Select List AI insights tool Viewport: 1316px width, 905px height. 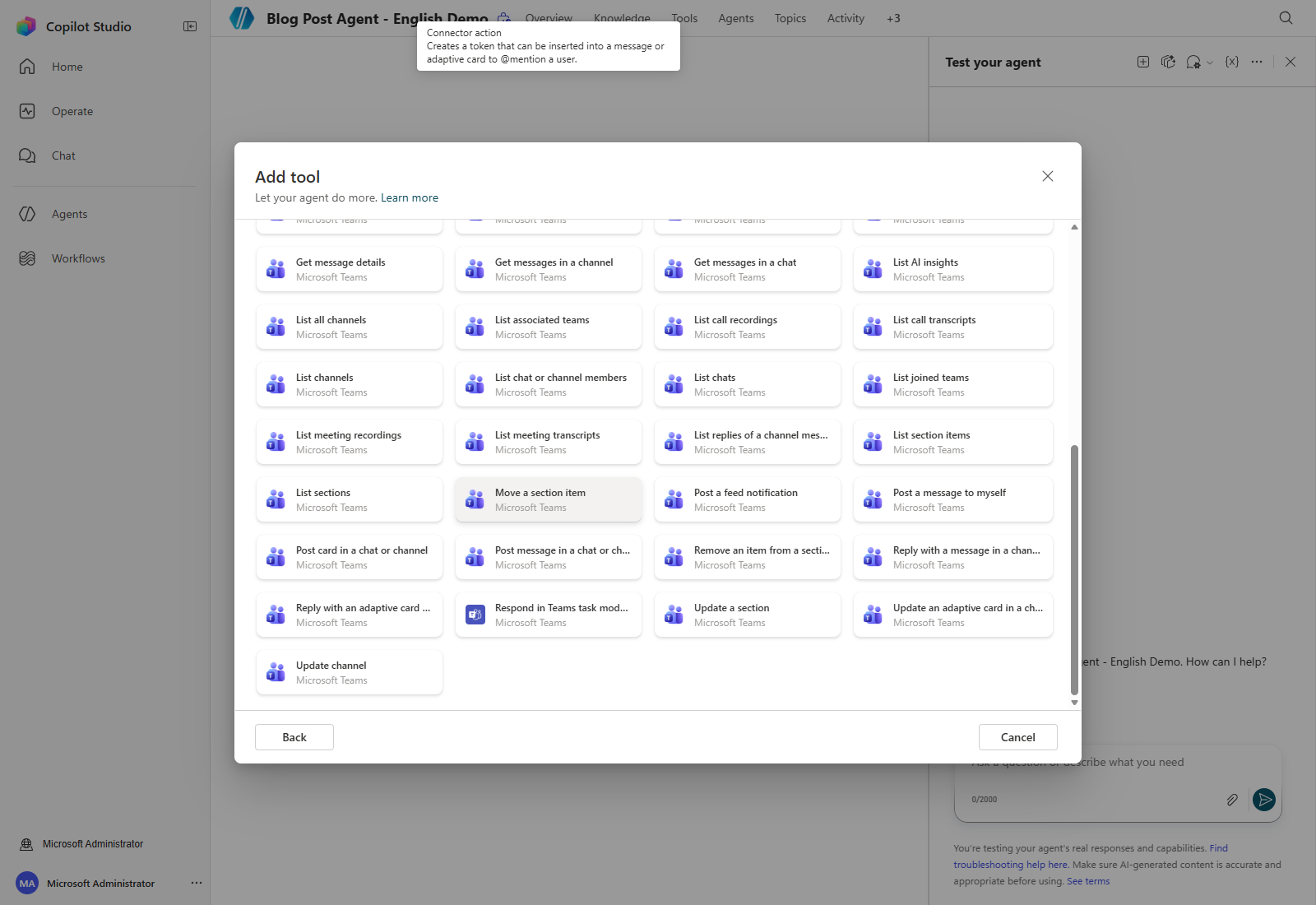(x=953, y=269)
